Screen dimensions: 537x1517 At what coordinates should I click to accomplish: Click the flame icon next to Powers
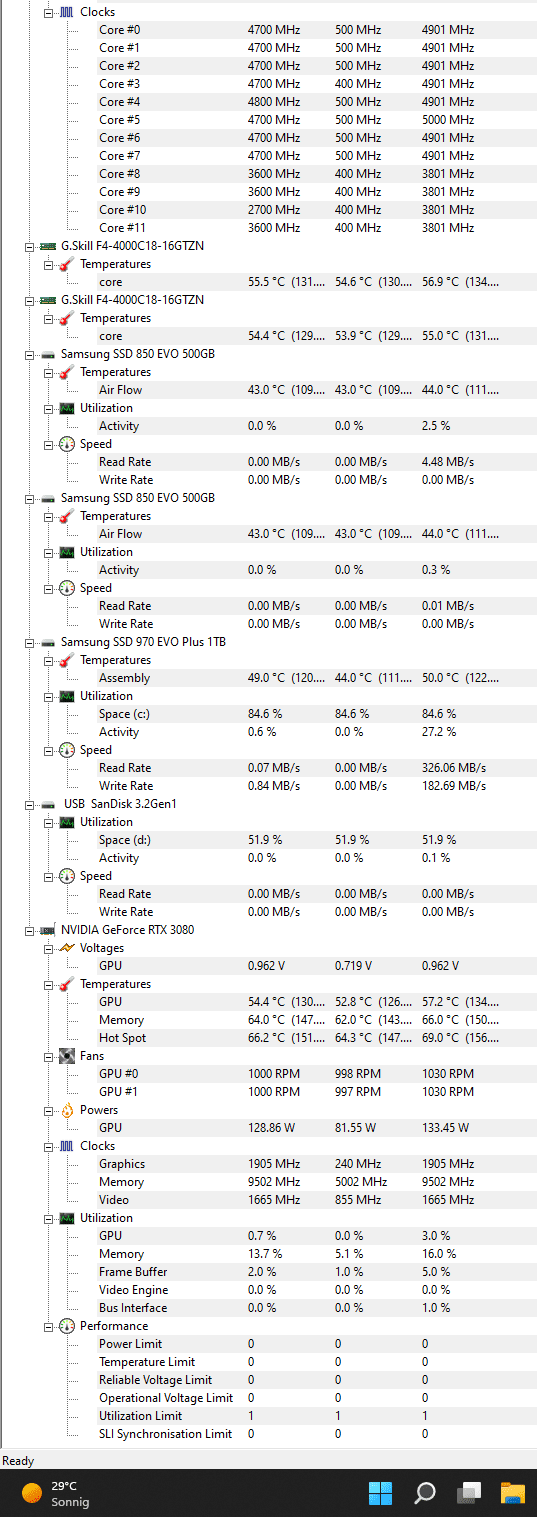tap(67, 1110)
